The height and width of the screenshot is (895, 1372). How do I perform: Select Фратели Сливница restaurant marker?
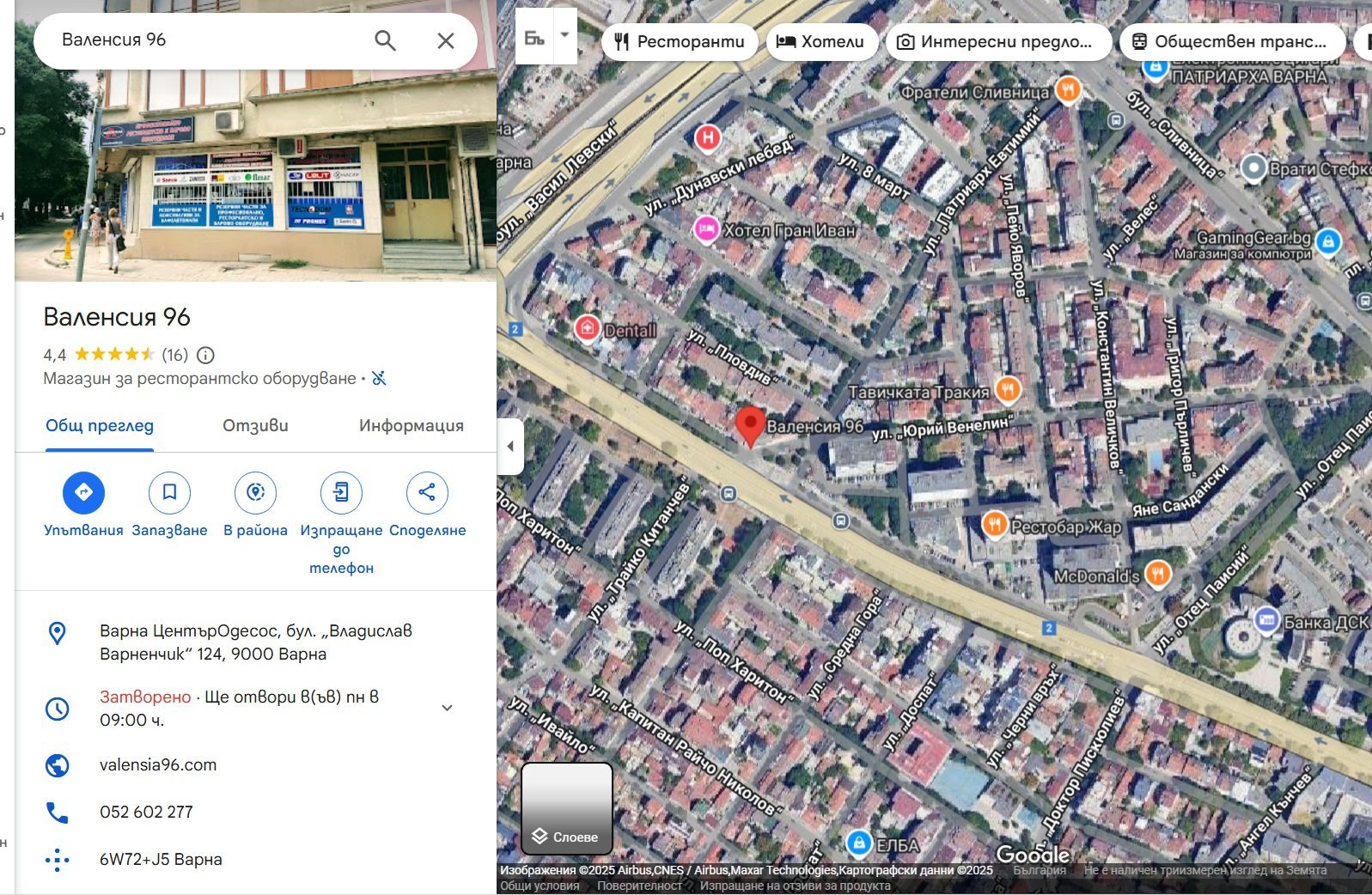pyautogui.click(x=1068, y=88)
